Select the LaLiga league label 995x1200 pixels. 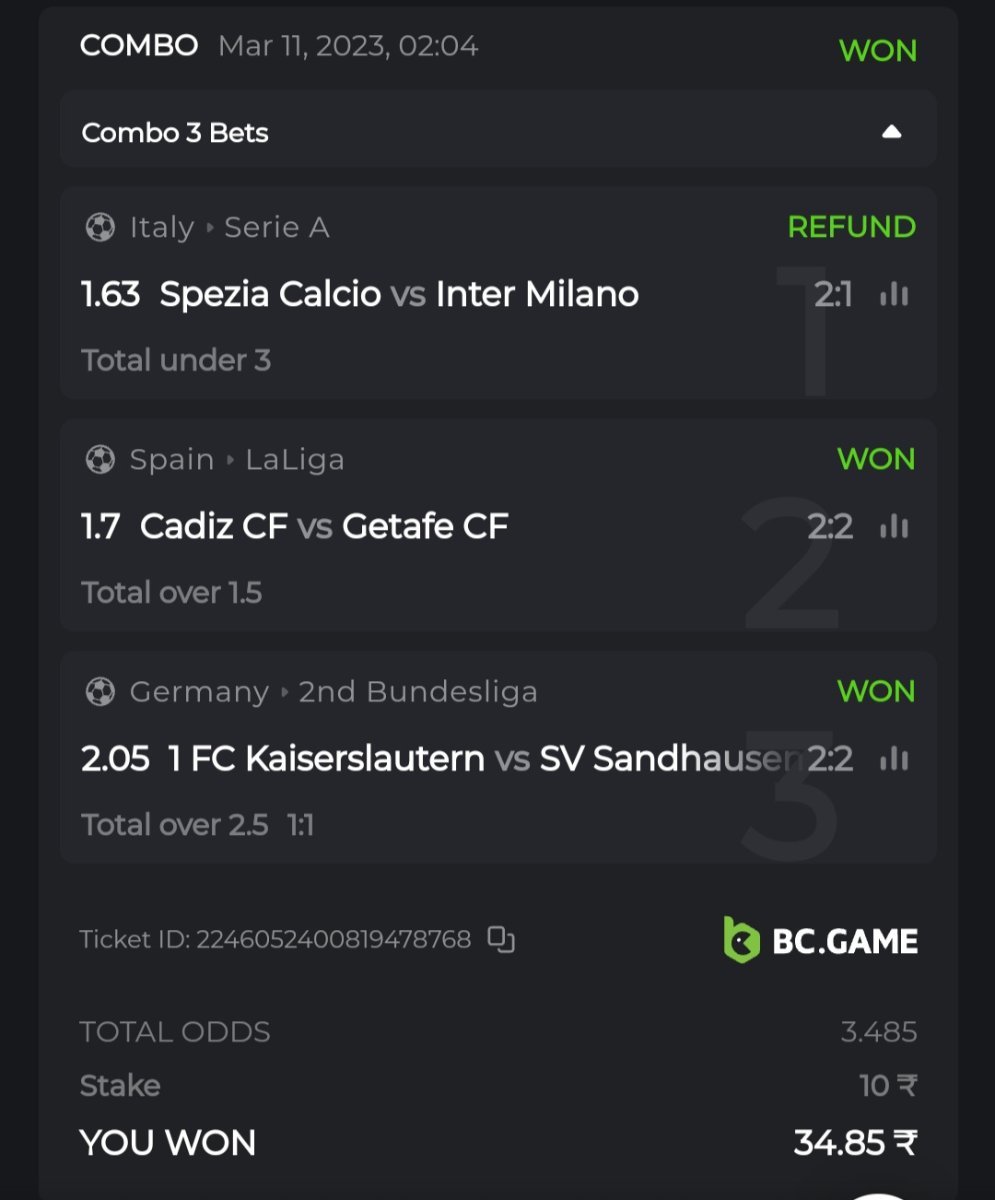pos(295,460)
